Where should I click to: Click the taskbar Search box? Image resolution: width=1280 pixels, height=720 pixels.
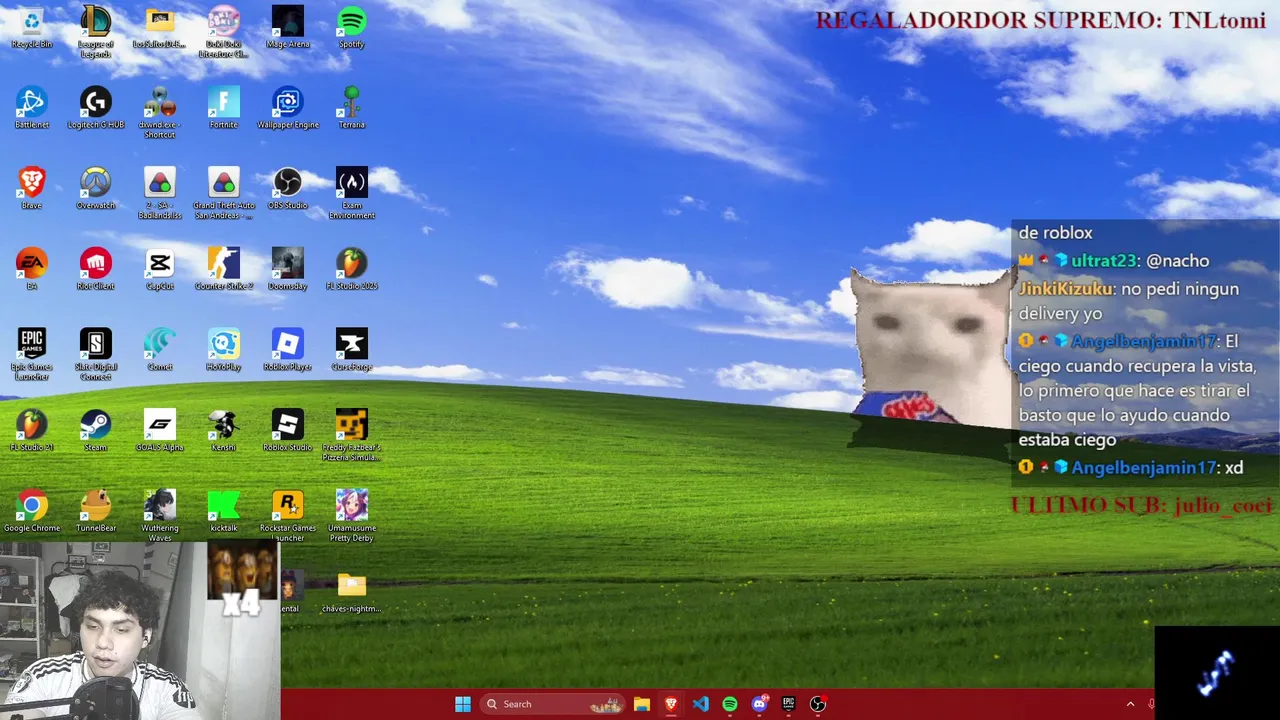click(551, 704)
